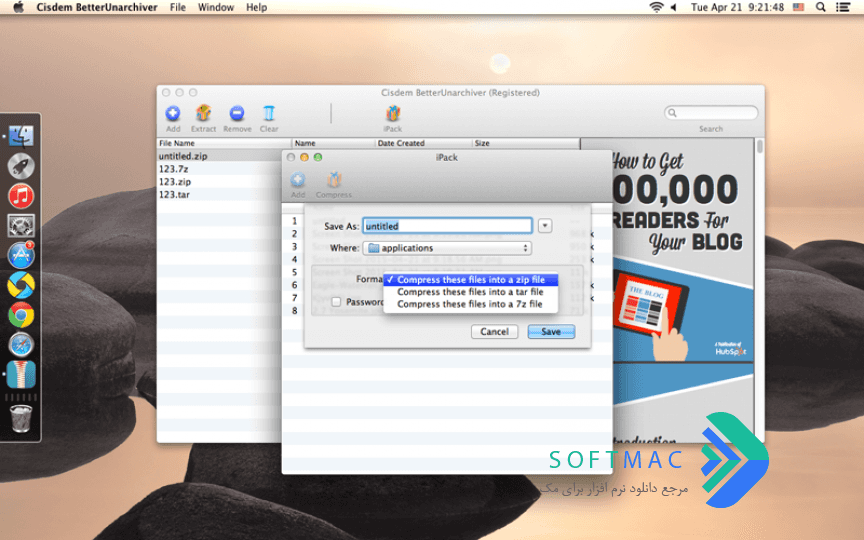The width and height of the screenshot is (864, 540).
Task: Click the Add icon in main toolbar
Action: 173,114
